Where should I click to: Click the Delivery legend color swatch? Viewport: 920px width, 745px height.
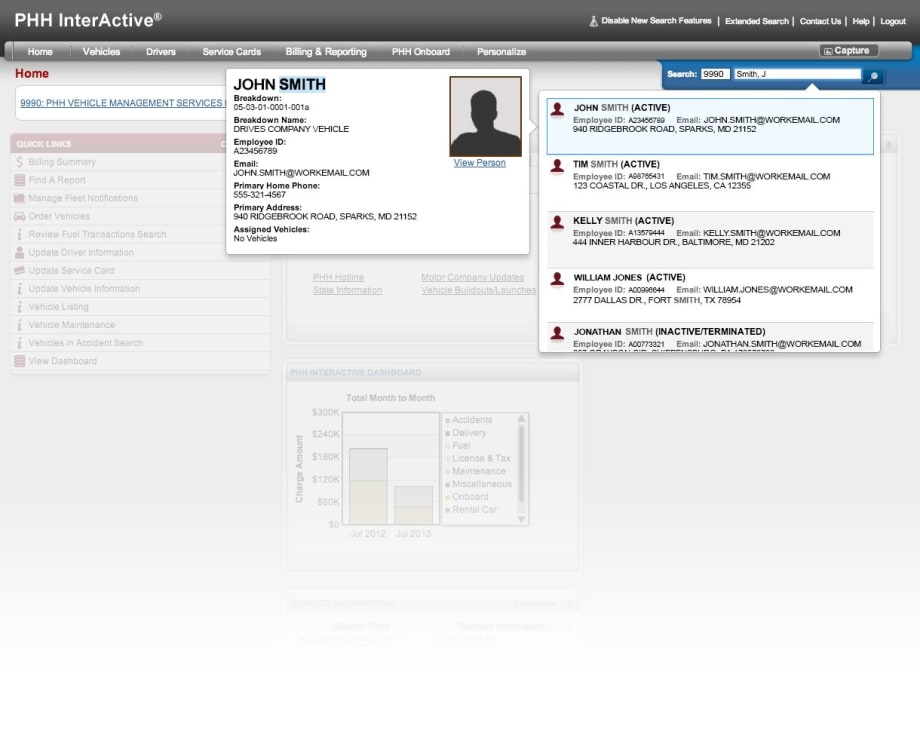(x=448, y=434)
